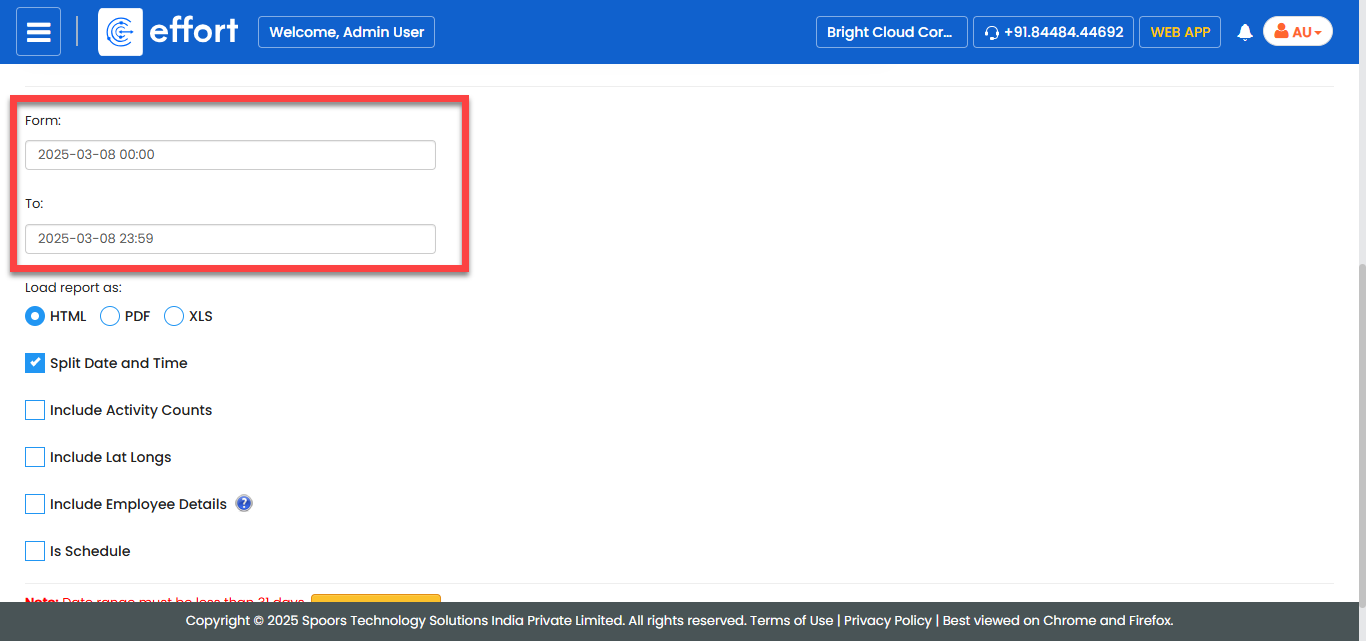Tick the Is Schedule checkbox

[x=35, y=551]
